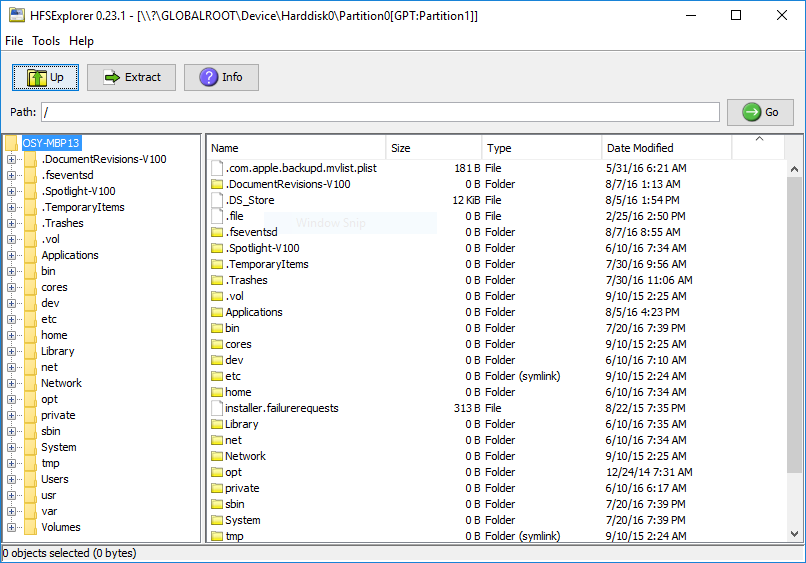The width and height of the screenshot is (806, 563).
Task: Expand the Library tree node
Action: tap(11, 351)
